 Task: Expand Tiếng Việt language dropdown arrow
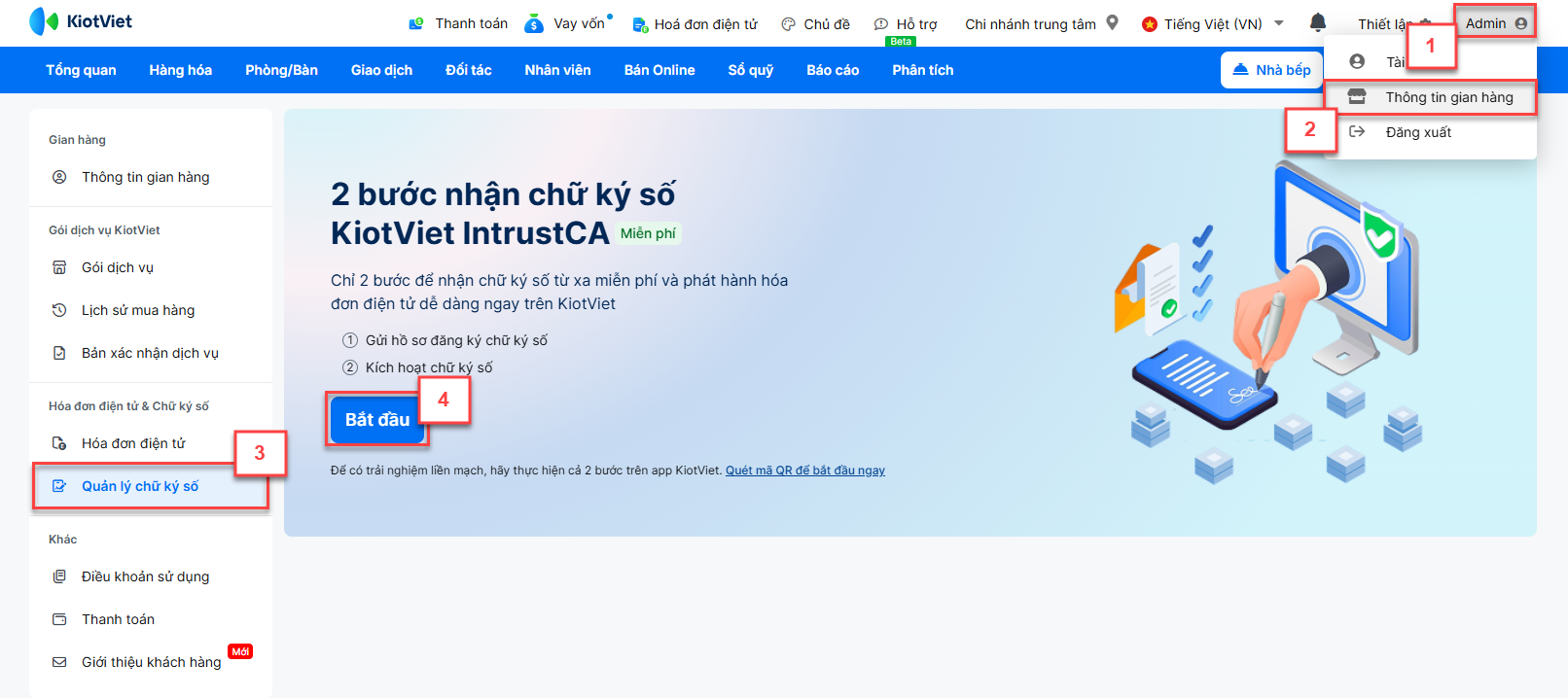coord(1279,23)
